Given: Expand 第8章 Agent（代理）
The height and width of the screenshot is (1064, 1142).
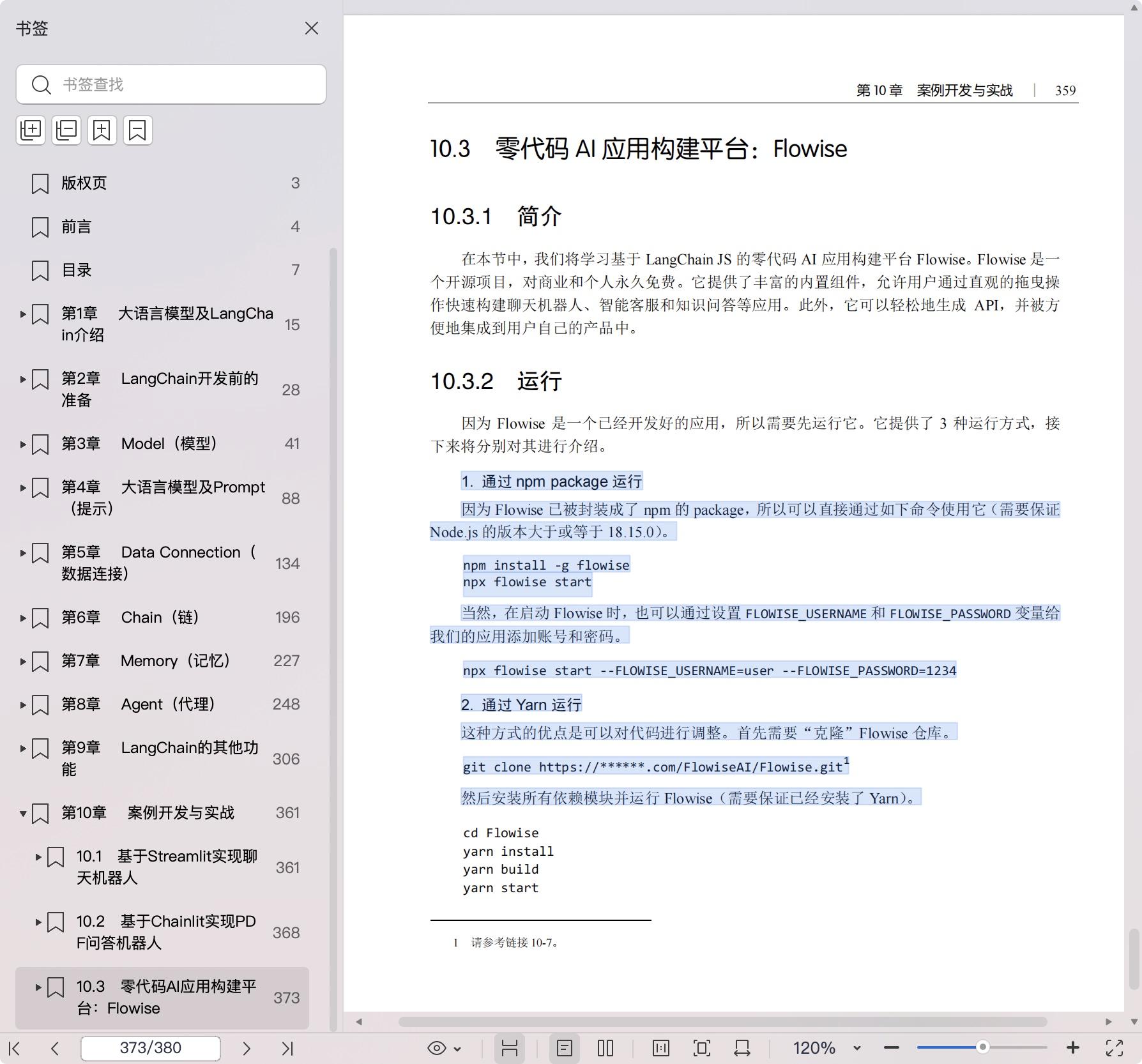Looking at the screenshot, I should tap(23, 705).
